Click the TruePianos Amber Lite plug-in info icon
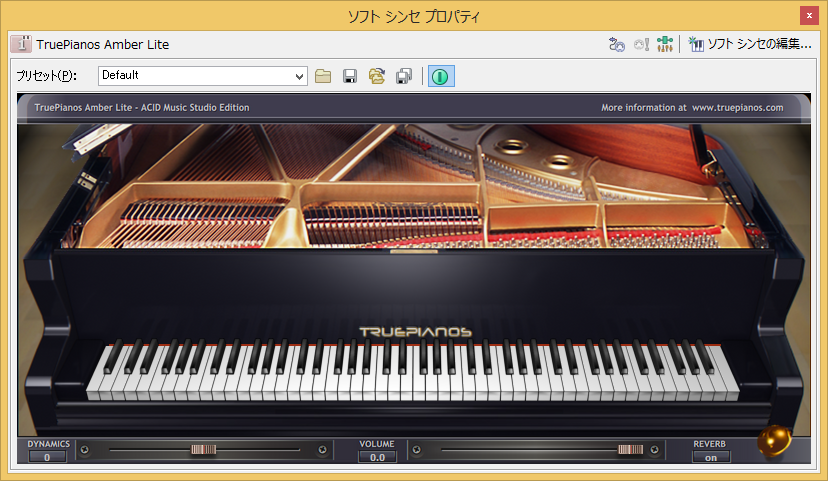The image size is (828, 481). [21, 44]
